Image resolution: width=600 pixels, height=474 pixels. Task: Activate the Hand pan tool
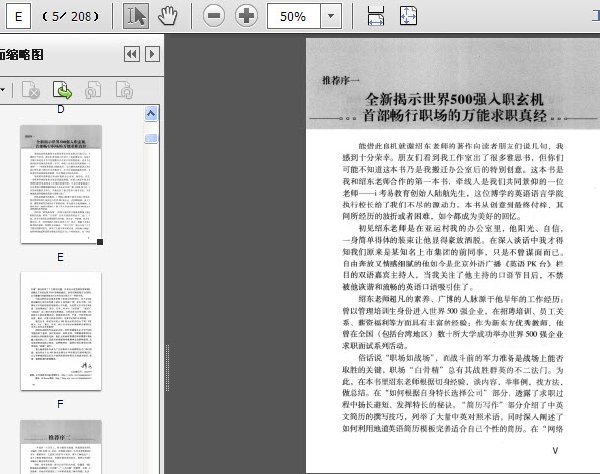coord(168,16)
